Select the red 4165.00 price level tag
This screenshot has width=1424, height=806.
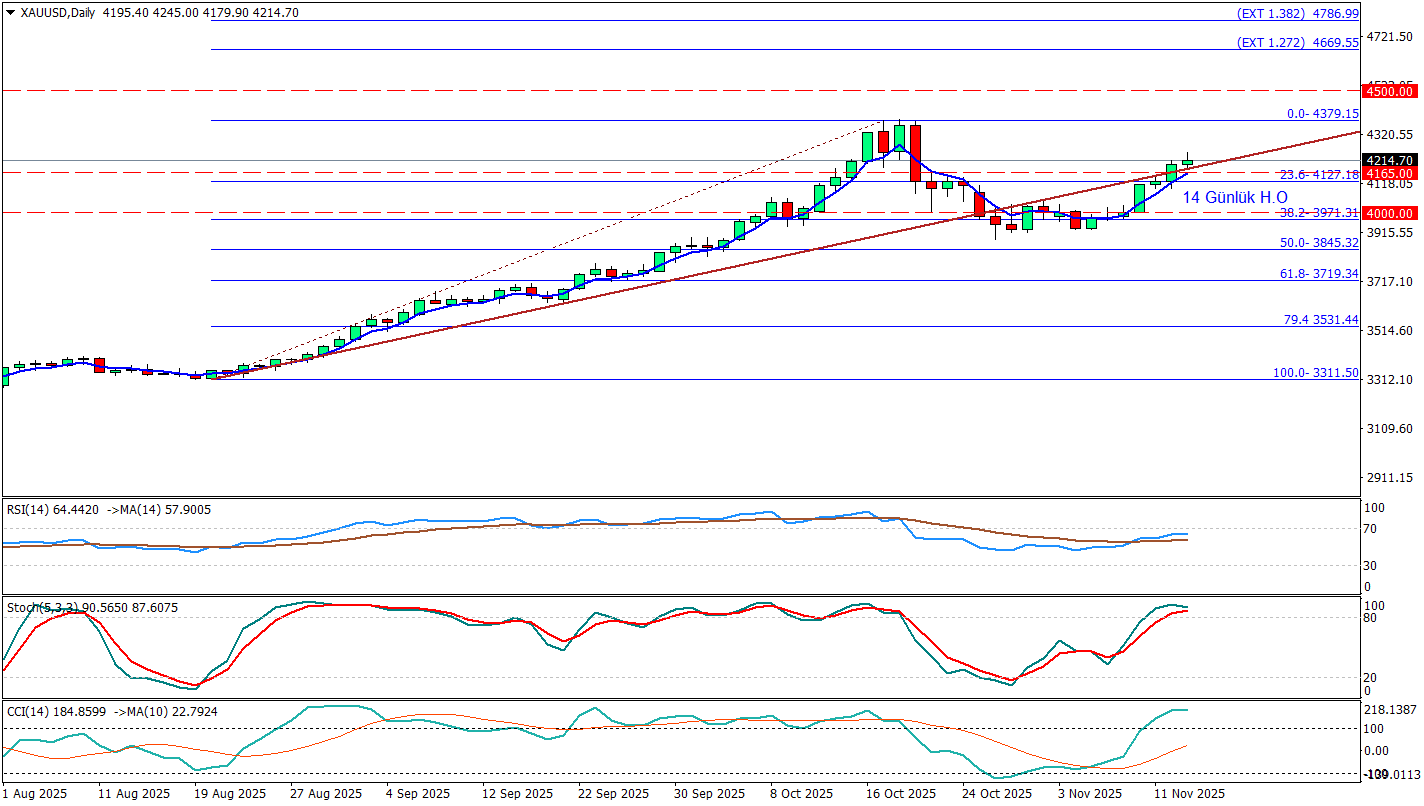tap(1391, 173)
